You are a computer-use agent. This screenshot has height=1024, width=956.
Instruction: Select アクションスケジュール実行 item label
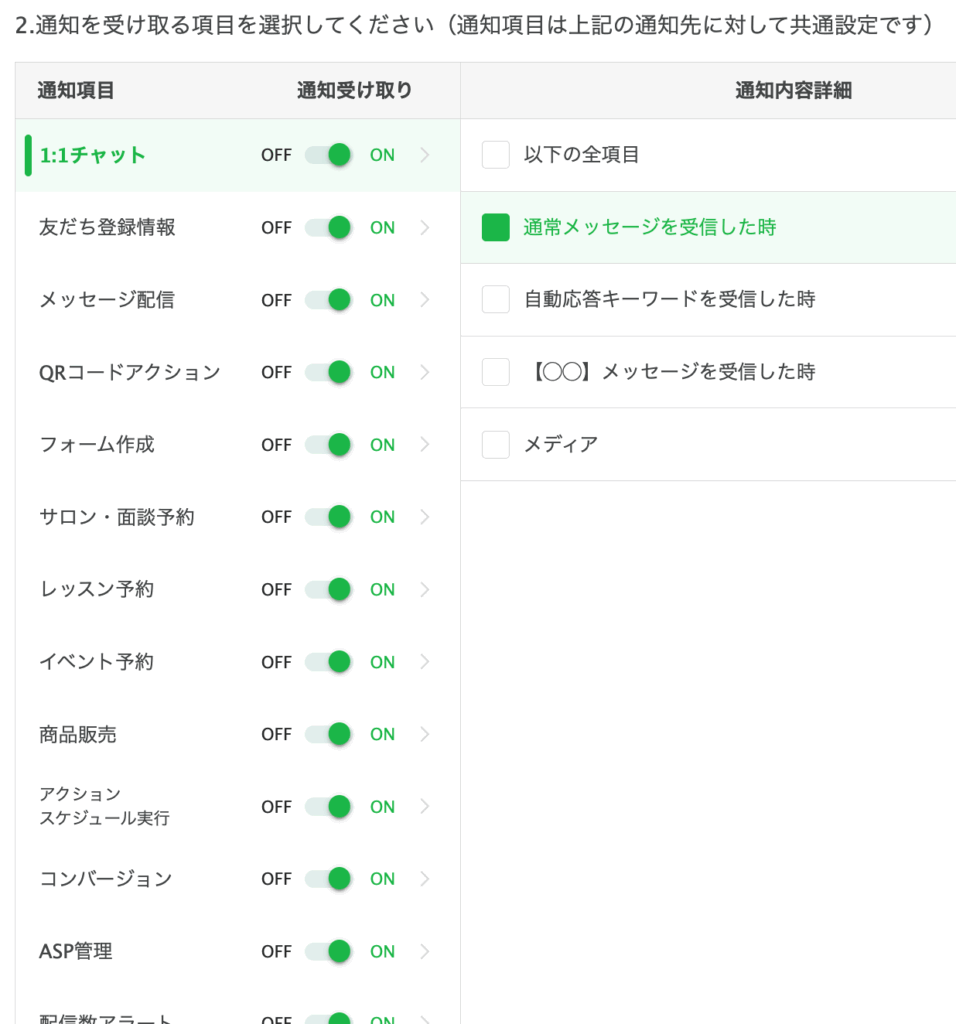coord(104,806)
